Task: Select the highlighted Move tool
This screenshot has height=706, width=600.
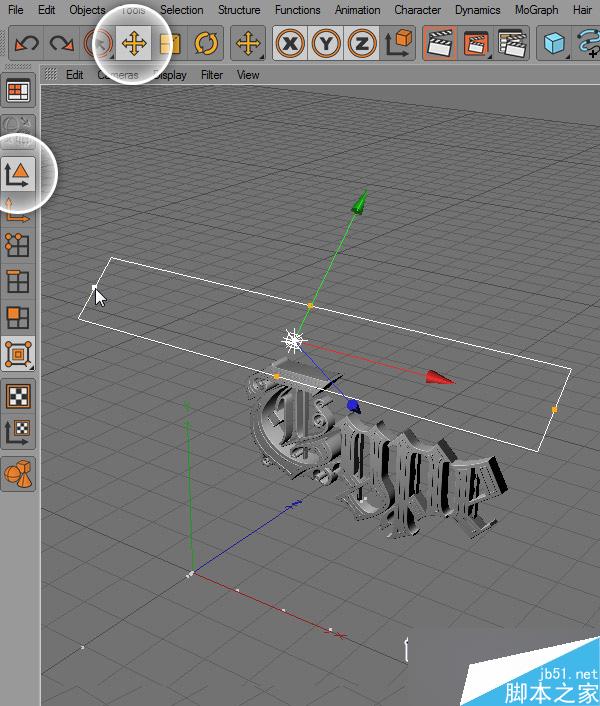Action: [134, 43]
